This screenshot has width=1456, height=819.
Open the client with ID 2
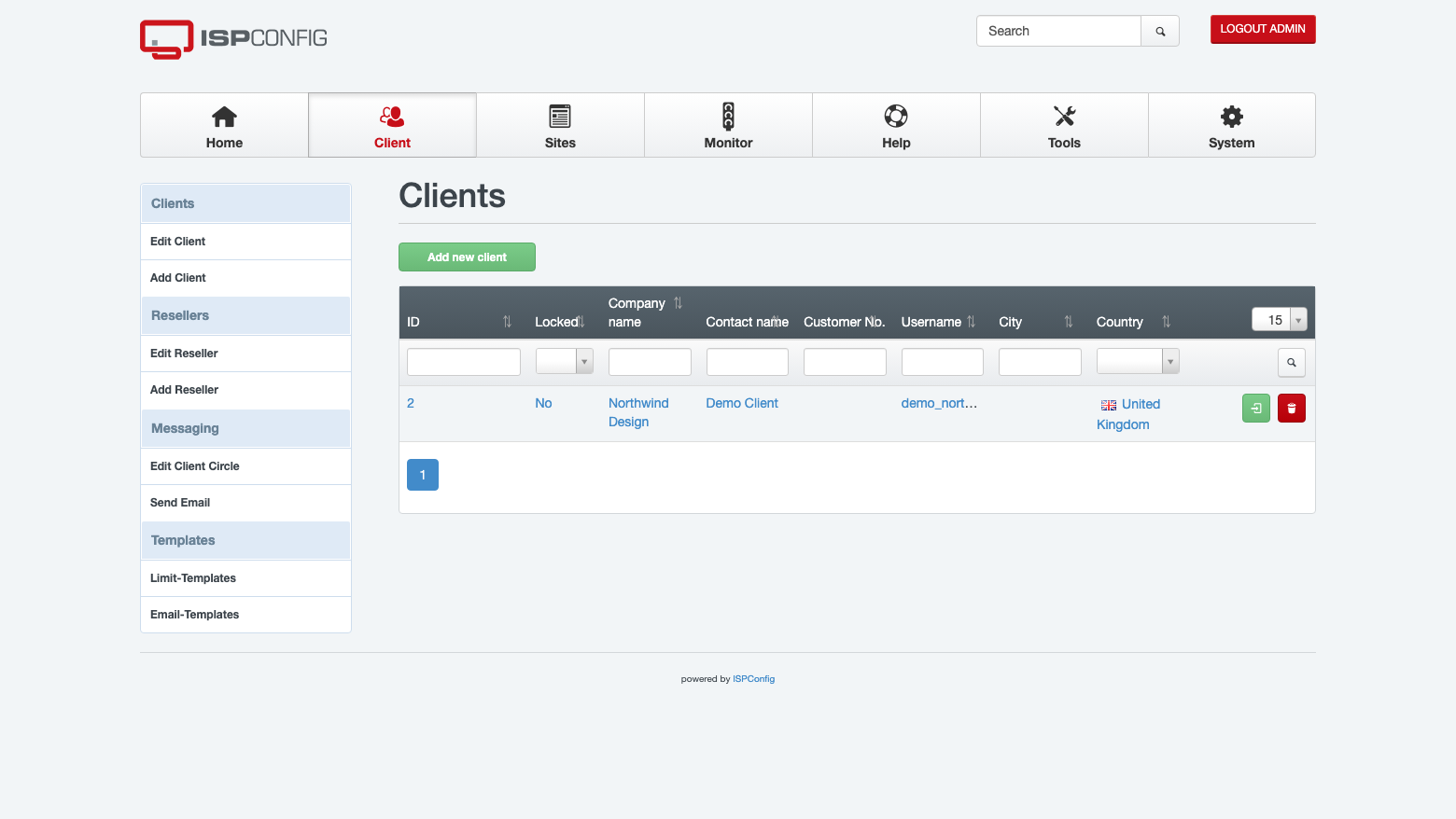point(411,403)
